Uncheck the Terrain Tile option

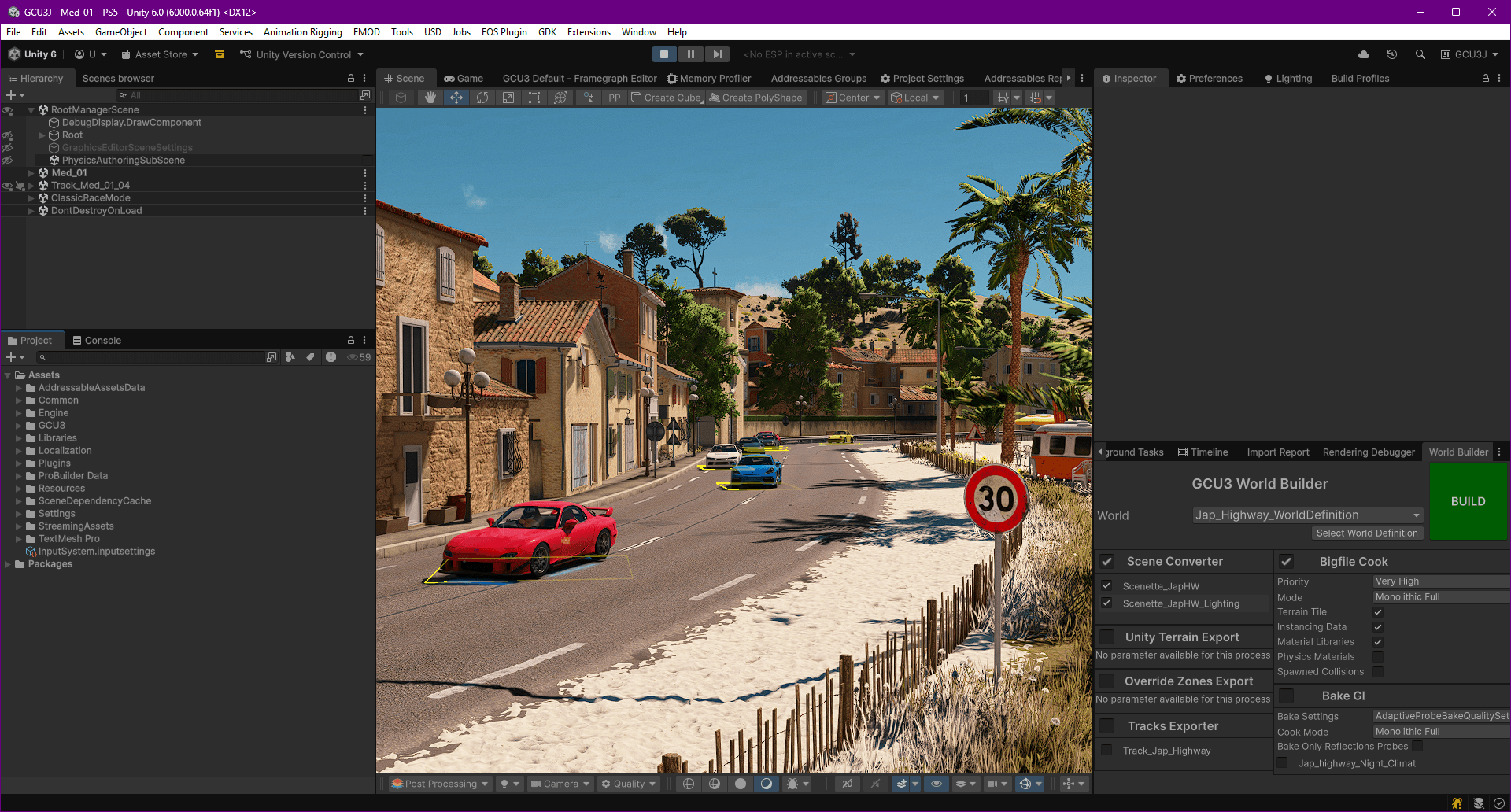1378,611
